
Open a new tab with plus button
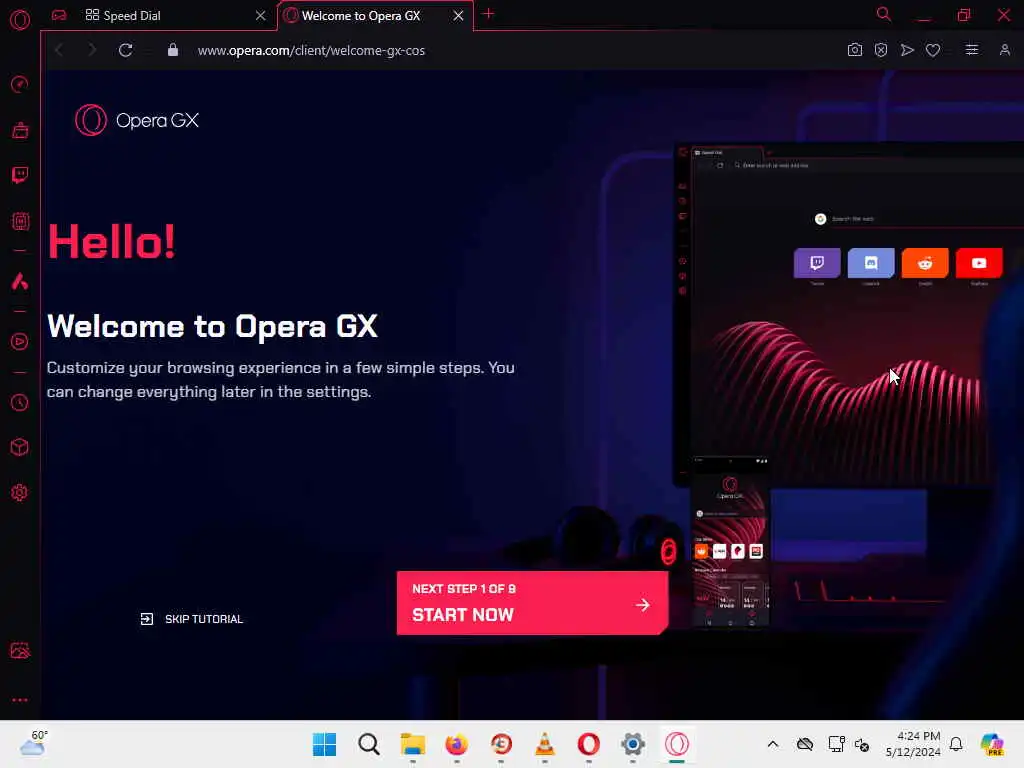point(488,14)
